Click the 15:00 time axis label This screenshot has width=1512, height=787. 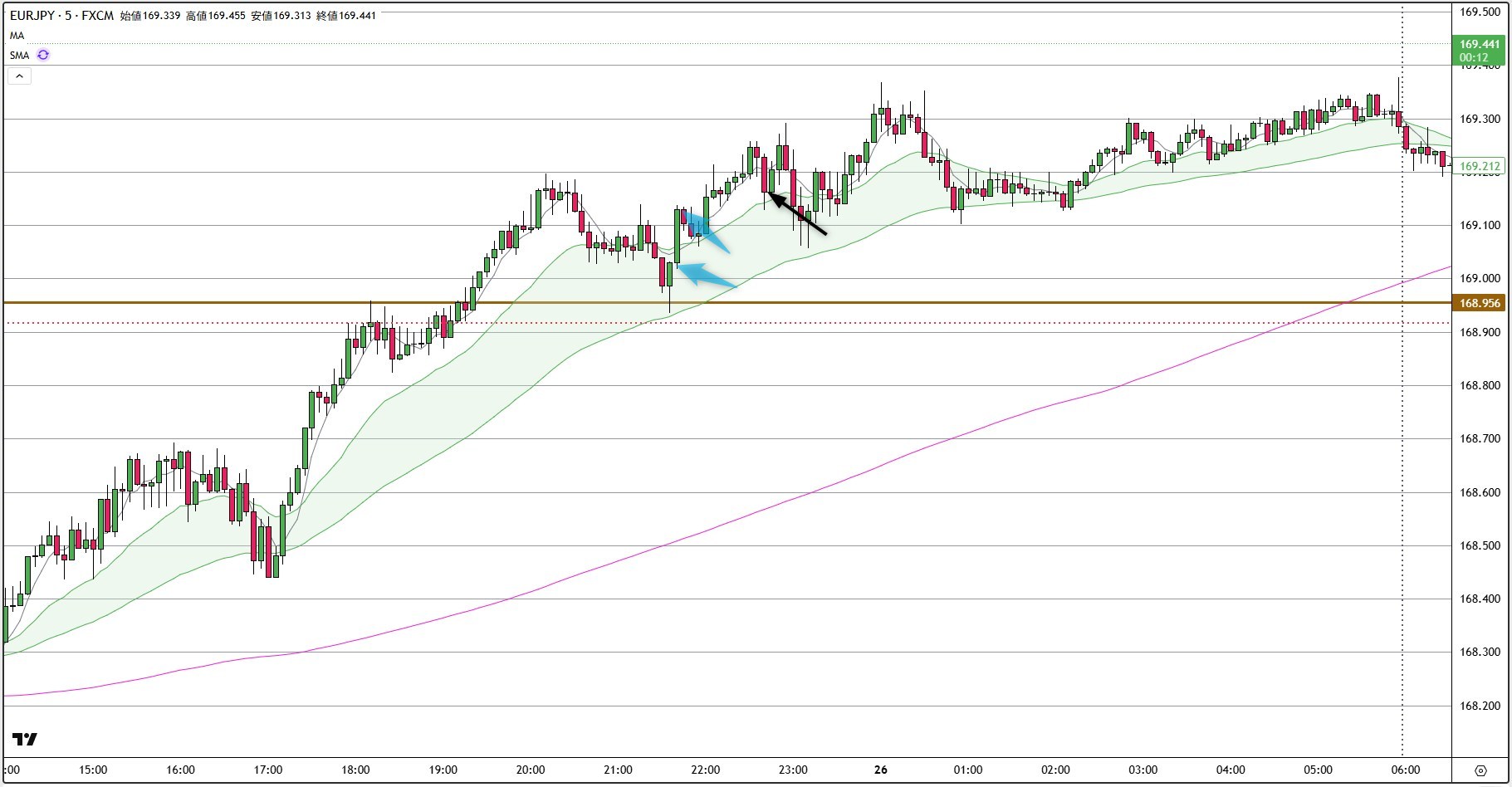tap(93, 770)
